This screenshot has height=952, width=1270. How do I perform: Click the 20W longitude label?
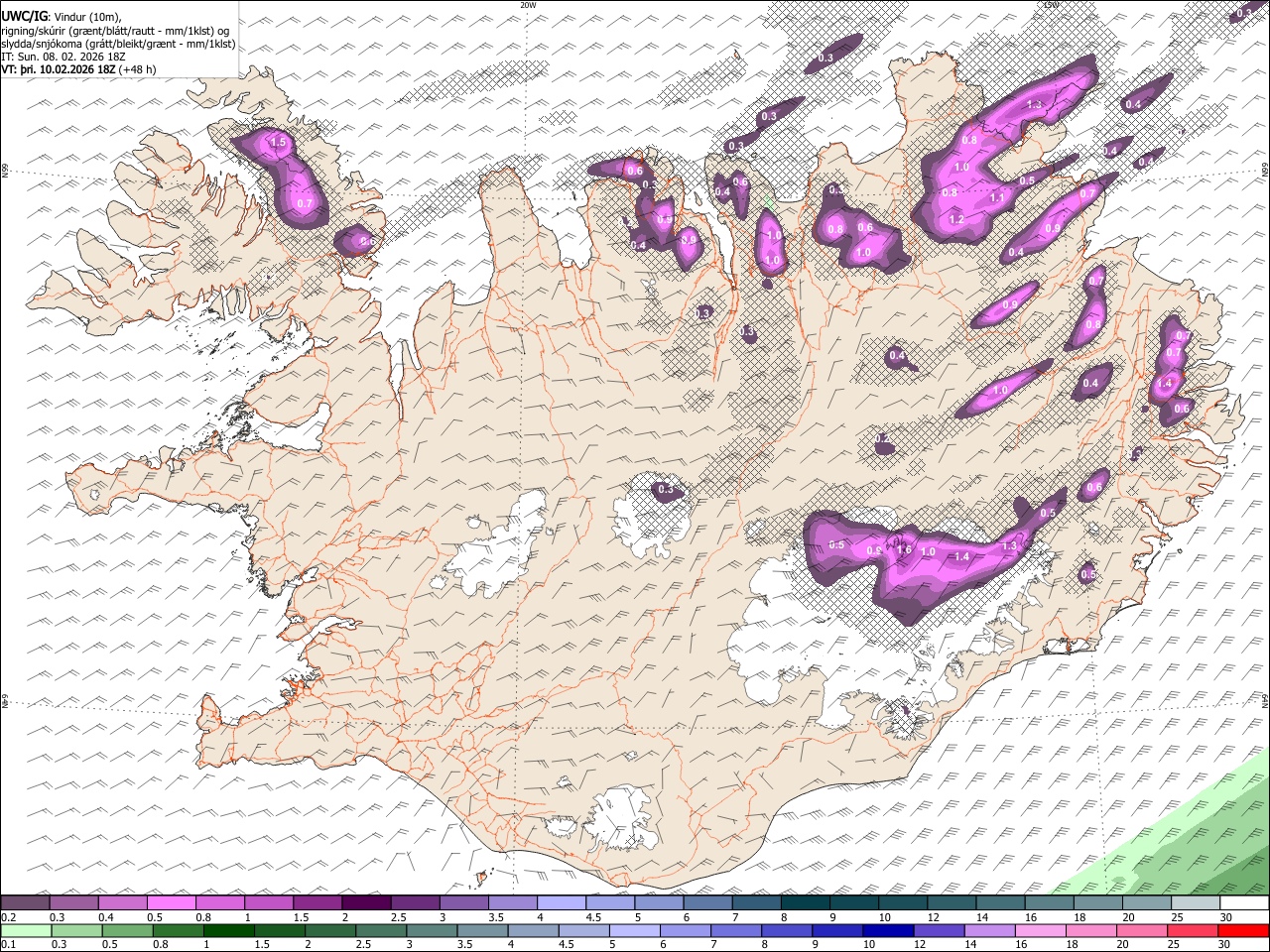pyautogui.click(x=528, y=5)
